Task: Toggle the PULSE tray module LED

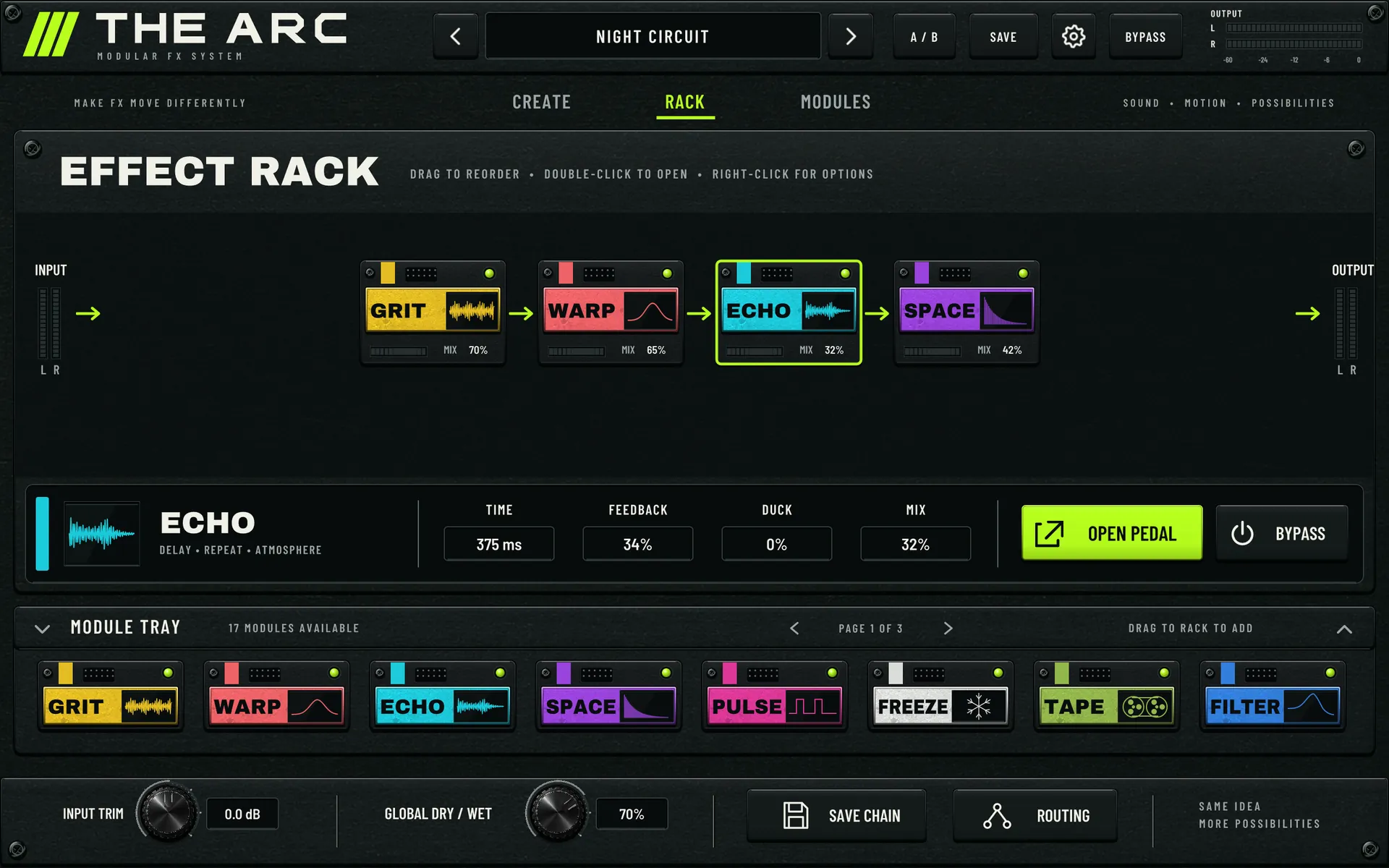Action: point(832,673)
